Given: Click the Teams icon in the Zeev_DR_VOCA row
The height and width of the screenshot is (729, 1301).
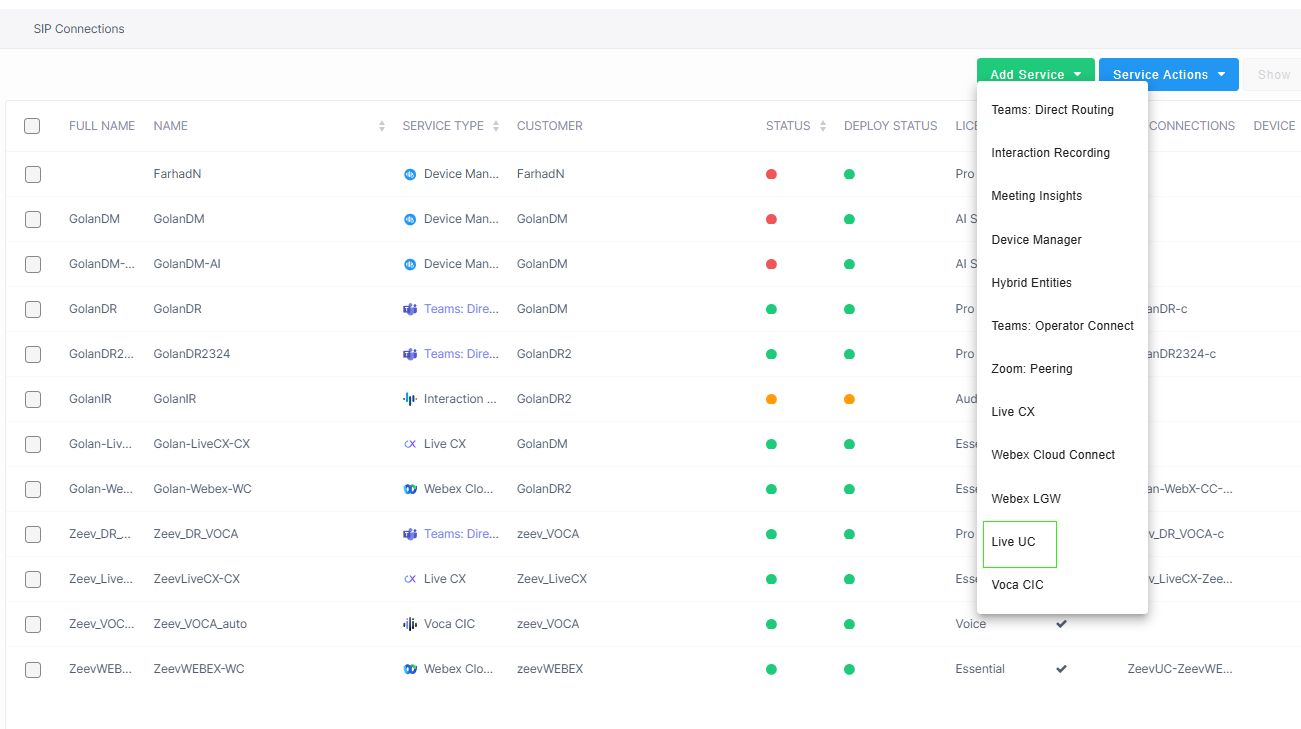Looking at the screenshot, I should [x=409, y=534].
